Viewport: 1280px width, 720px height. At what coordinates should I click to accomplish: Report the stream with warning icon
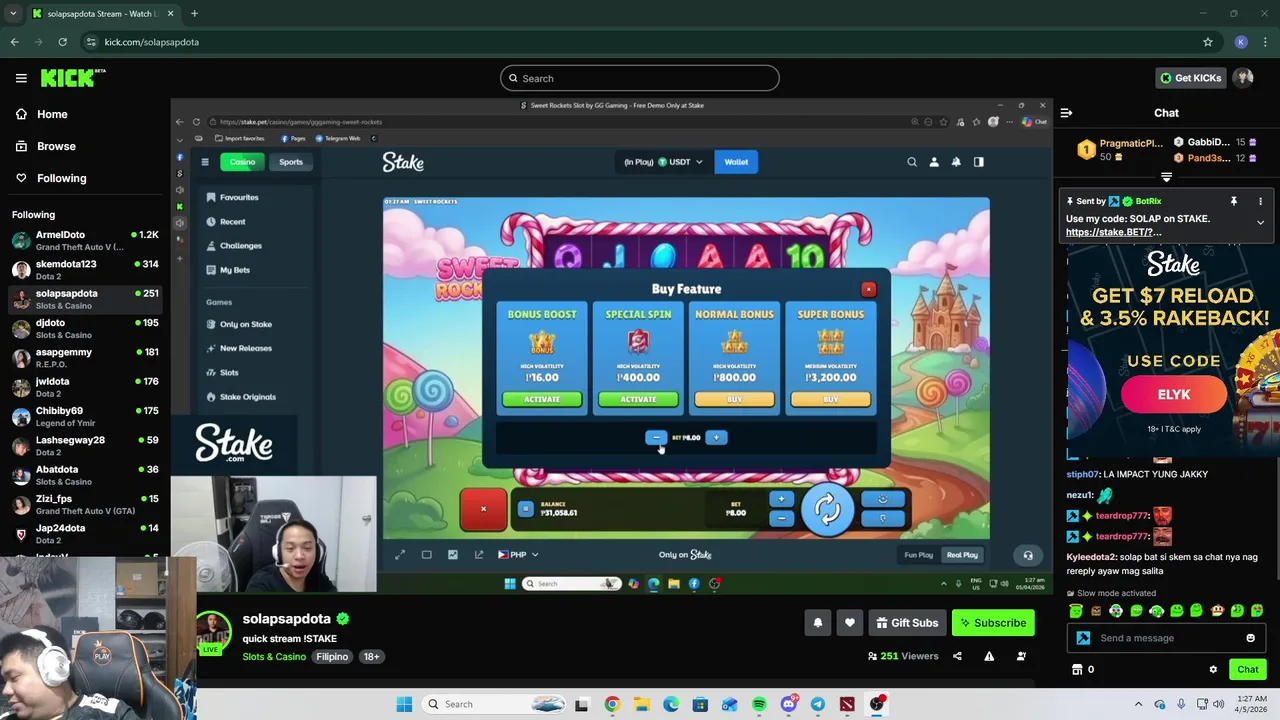(x=989, y=656)
